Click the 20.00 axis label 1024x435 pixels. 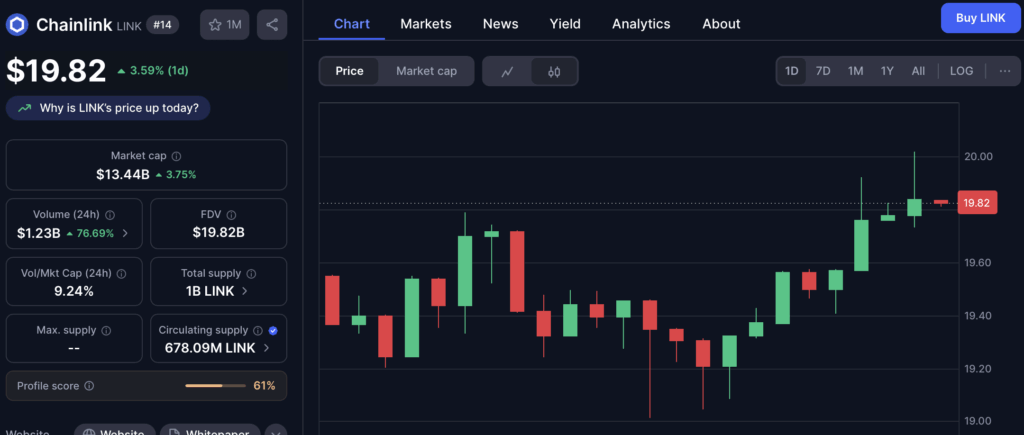(x=978, y=156)
